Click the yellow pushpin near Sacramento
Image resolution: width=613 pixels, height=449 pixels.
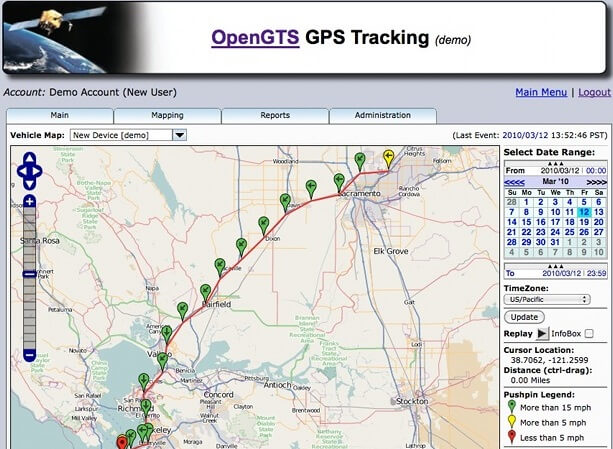tap(389, 157)
